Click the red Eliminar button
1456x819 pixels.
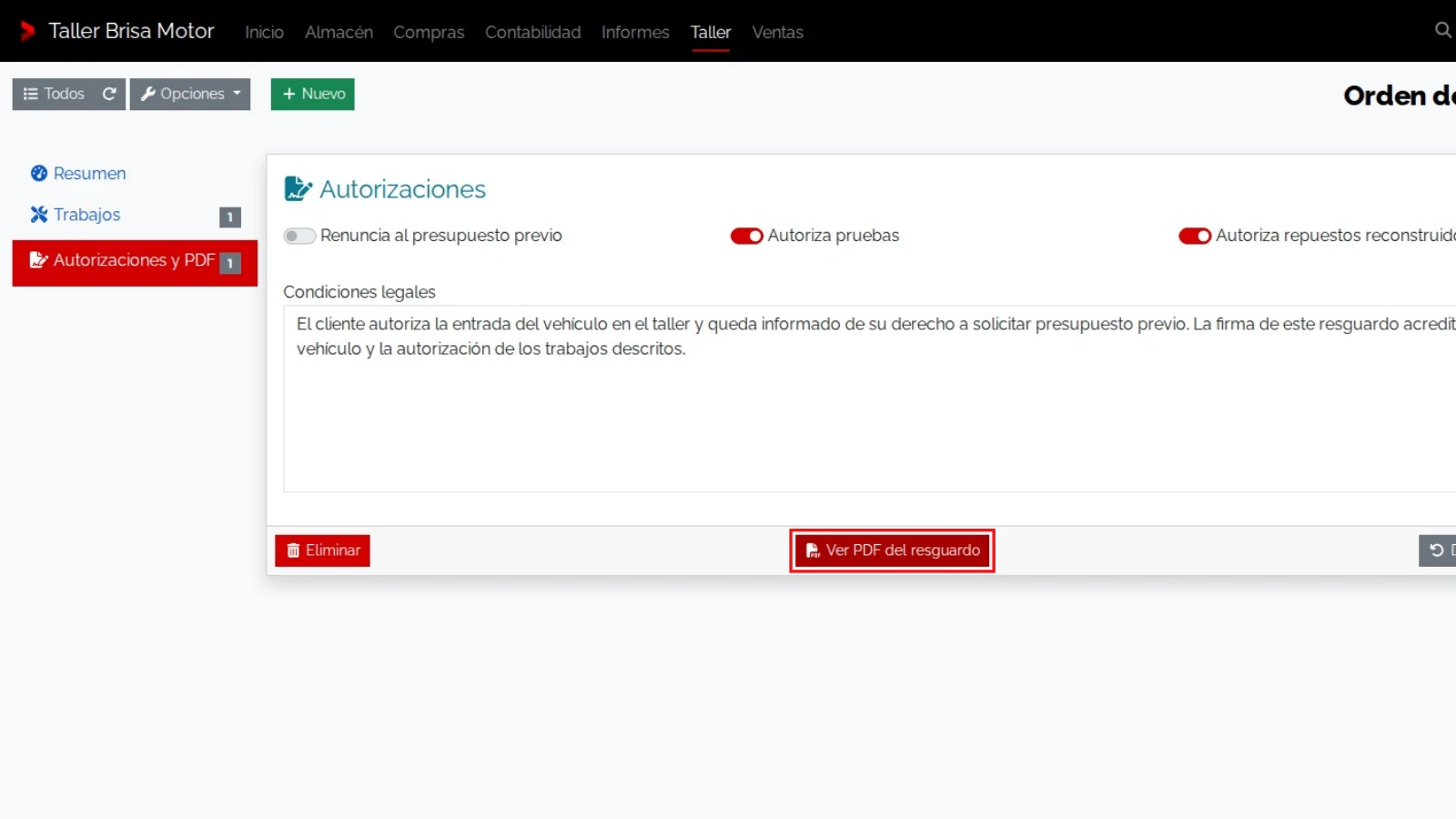coord(322,551)
